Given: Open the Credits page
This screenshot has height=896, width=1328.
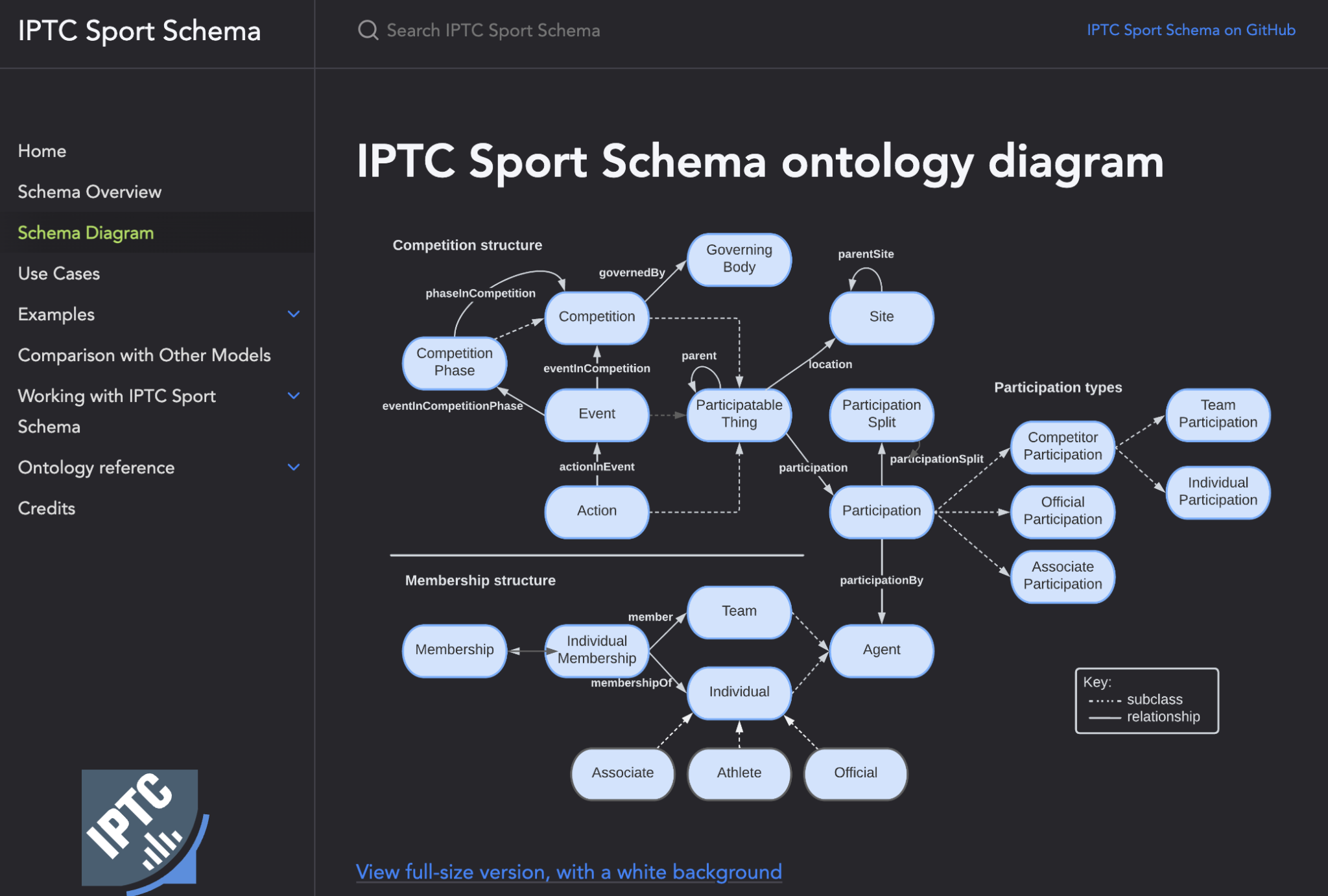Looking at the screenshot, I should tap(46, 508).
